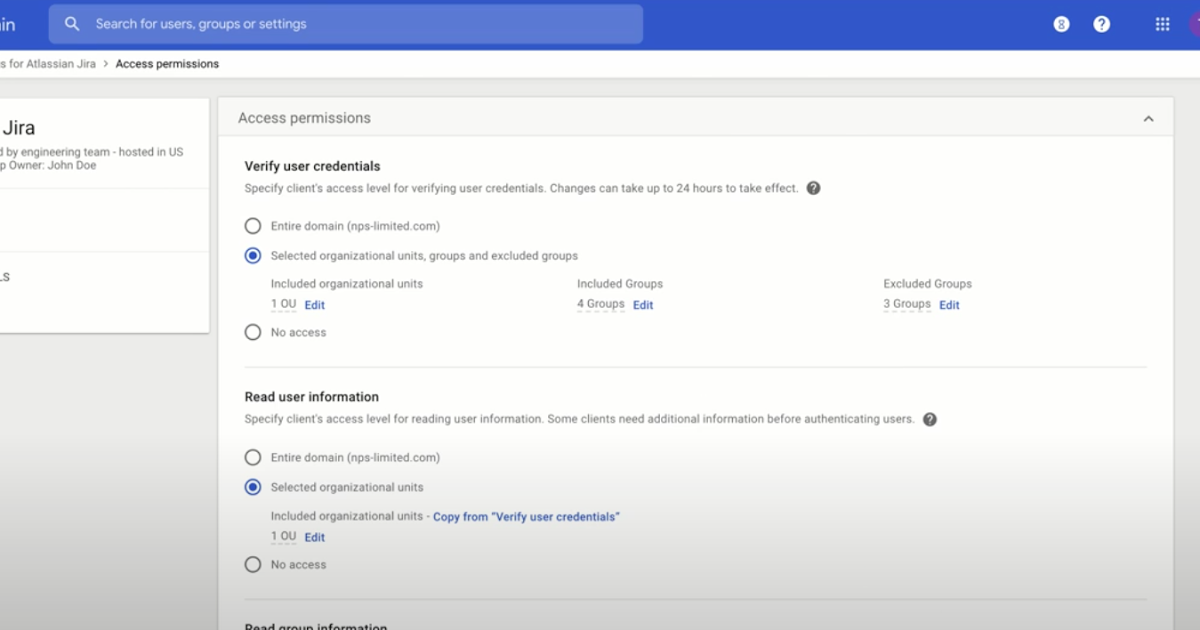Open the Google apps launcher grid
This screenshot has width=1200, height=630.
tap(1162, 23)
